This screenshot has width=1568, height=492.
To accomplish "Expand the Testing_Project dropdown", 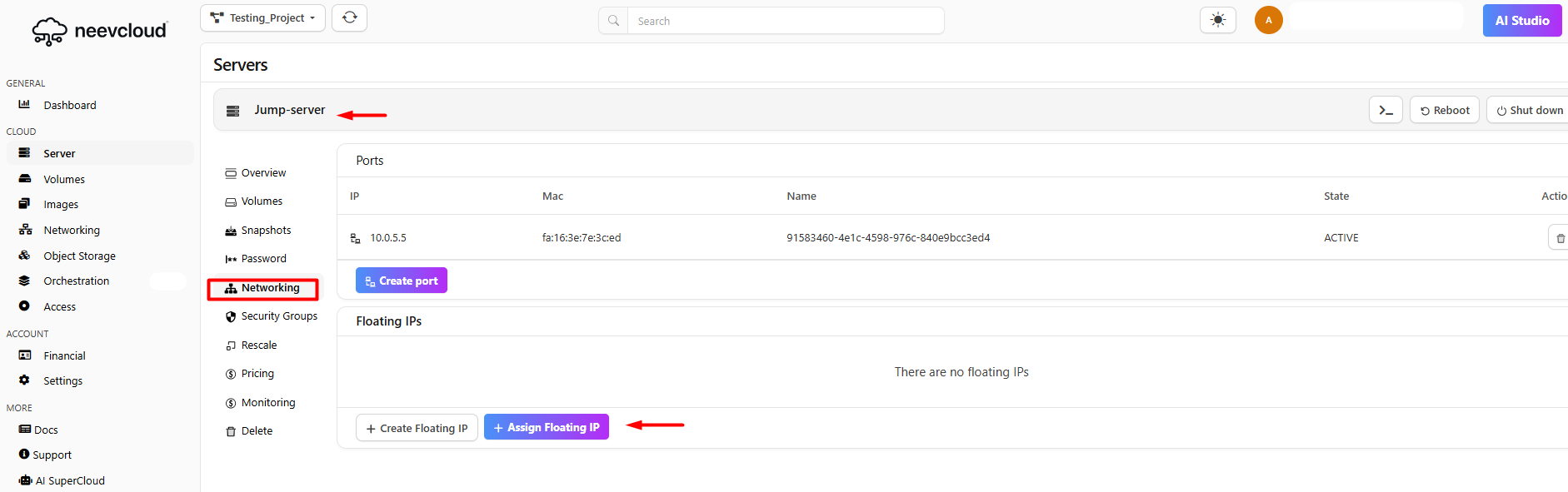I will (x=262, y=17).
